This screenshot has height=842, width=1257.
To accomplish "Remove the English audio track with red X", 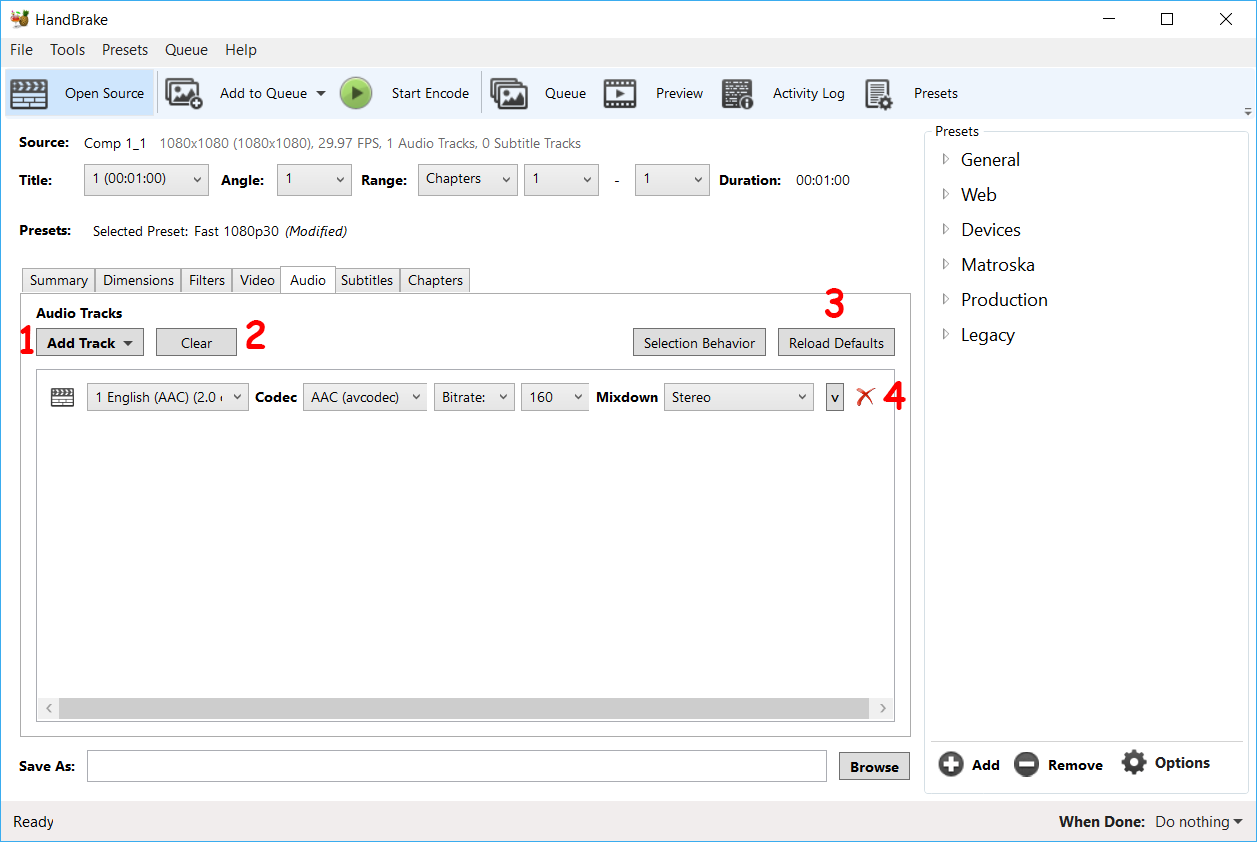I will coord(865,397).
